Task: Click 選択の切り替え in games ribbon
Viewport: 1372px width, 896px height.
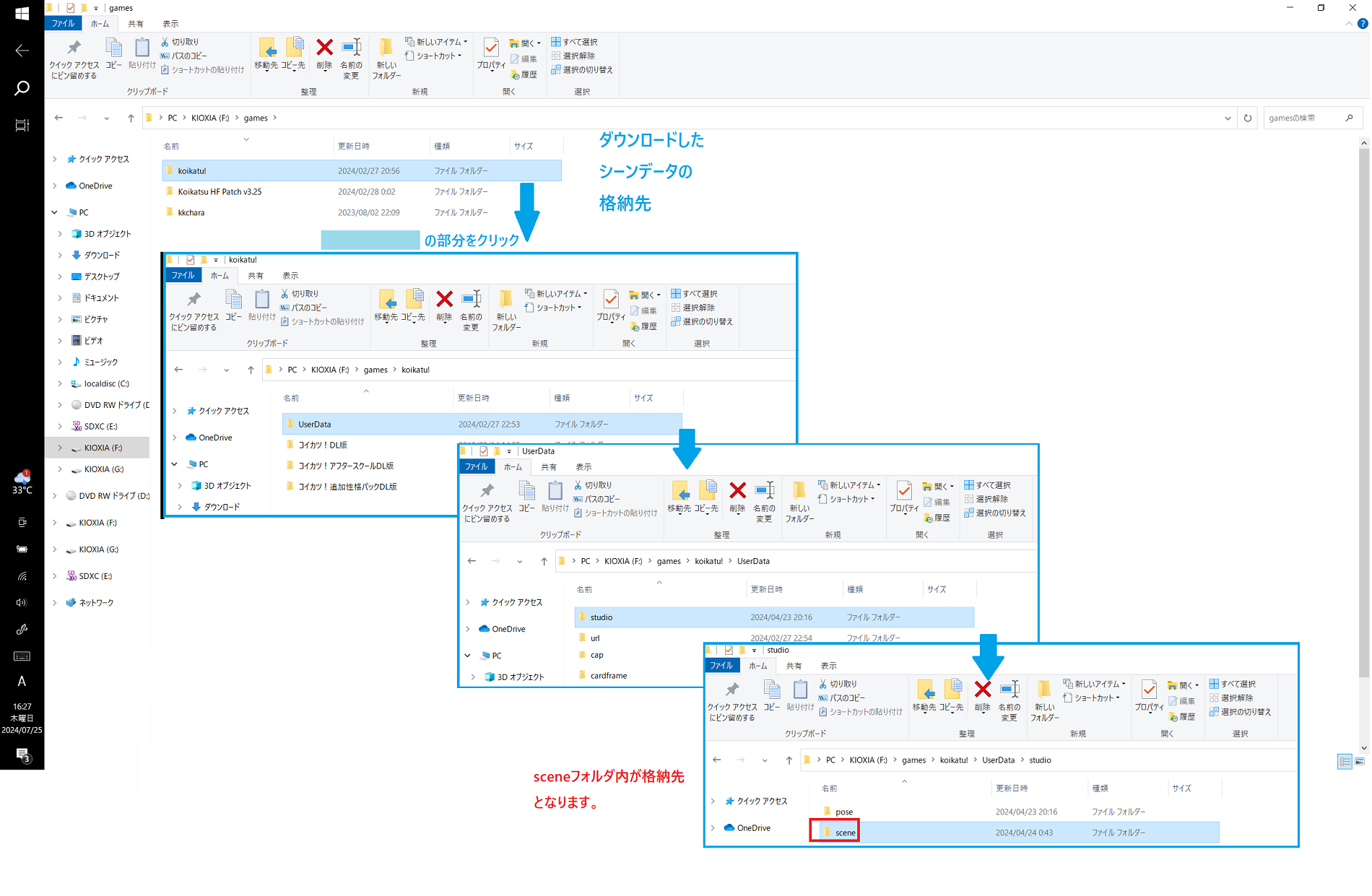Action: coord(582,70)
